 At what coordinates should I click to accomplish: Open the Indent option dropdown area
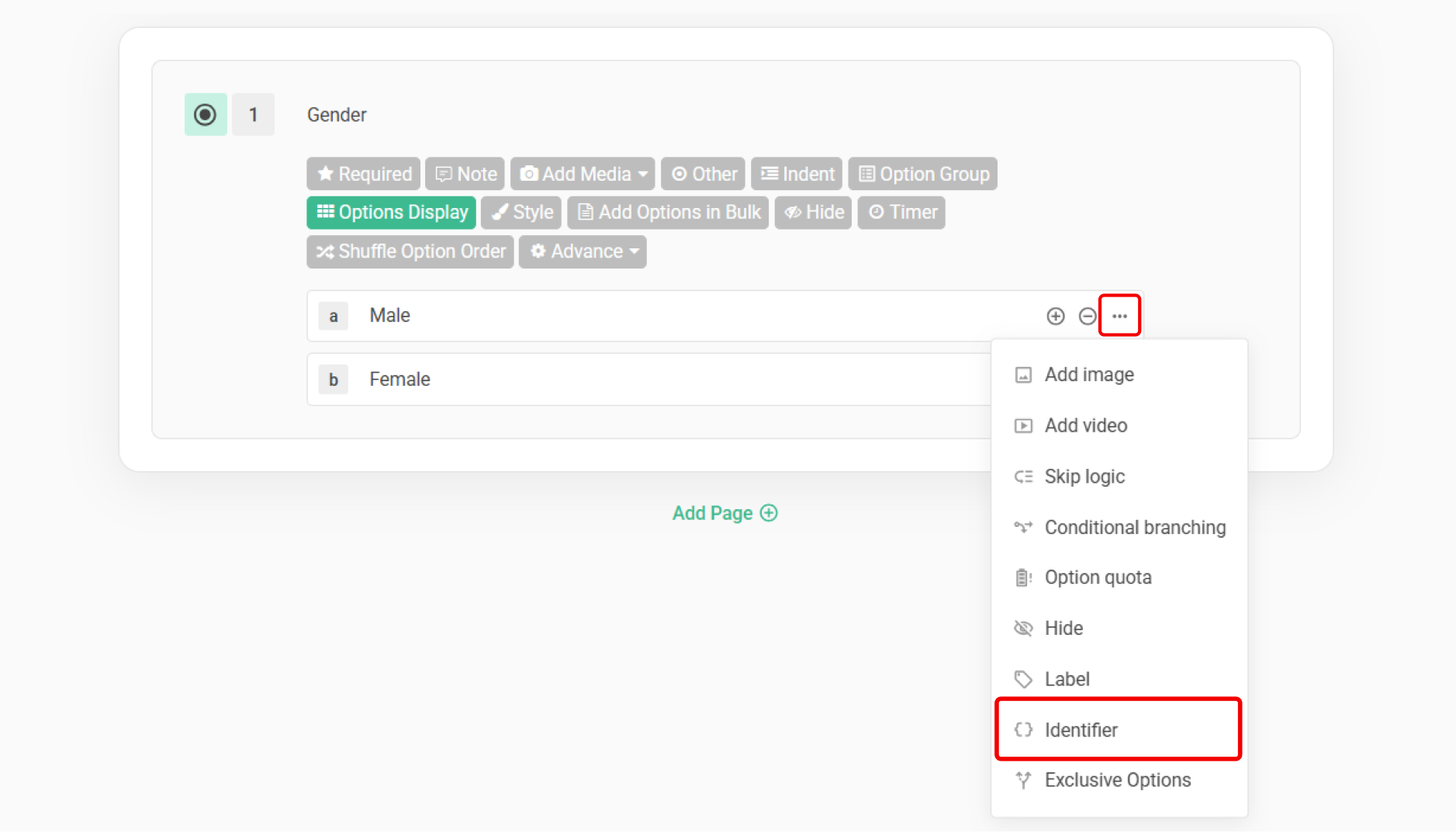[x=796, y=174]
